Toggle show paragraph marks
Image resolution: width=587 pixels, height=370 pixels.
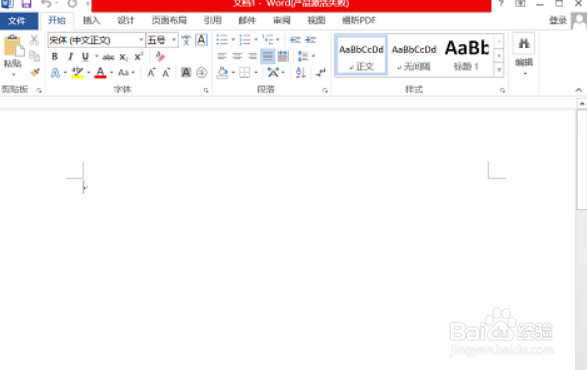click(x=320, y=72)
